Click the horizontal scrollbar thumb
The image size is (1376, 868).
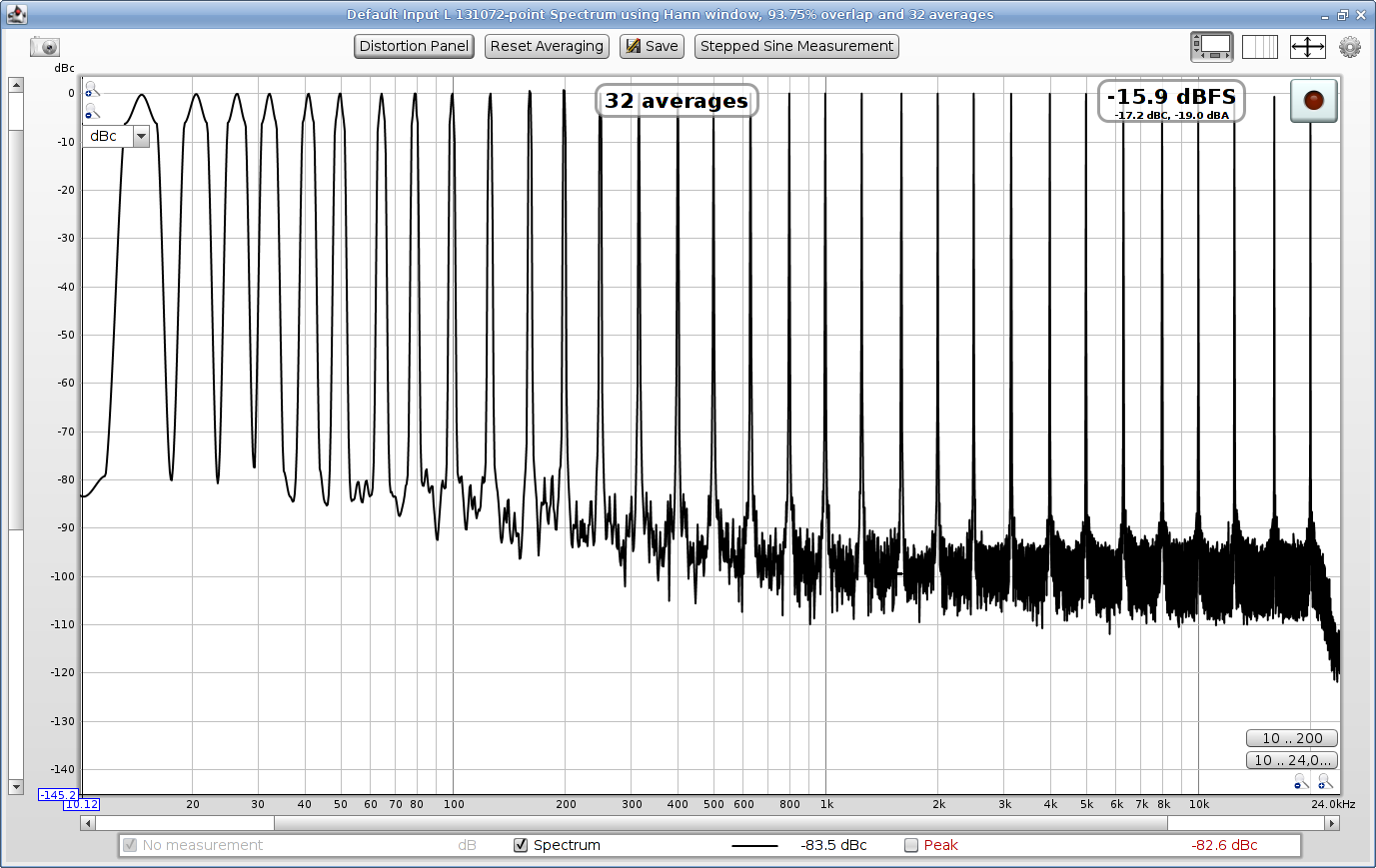pyautogui.click(x=720, y=823)
